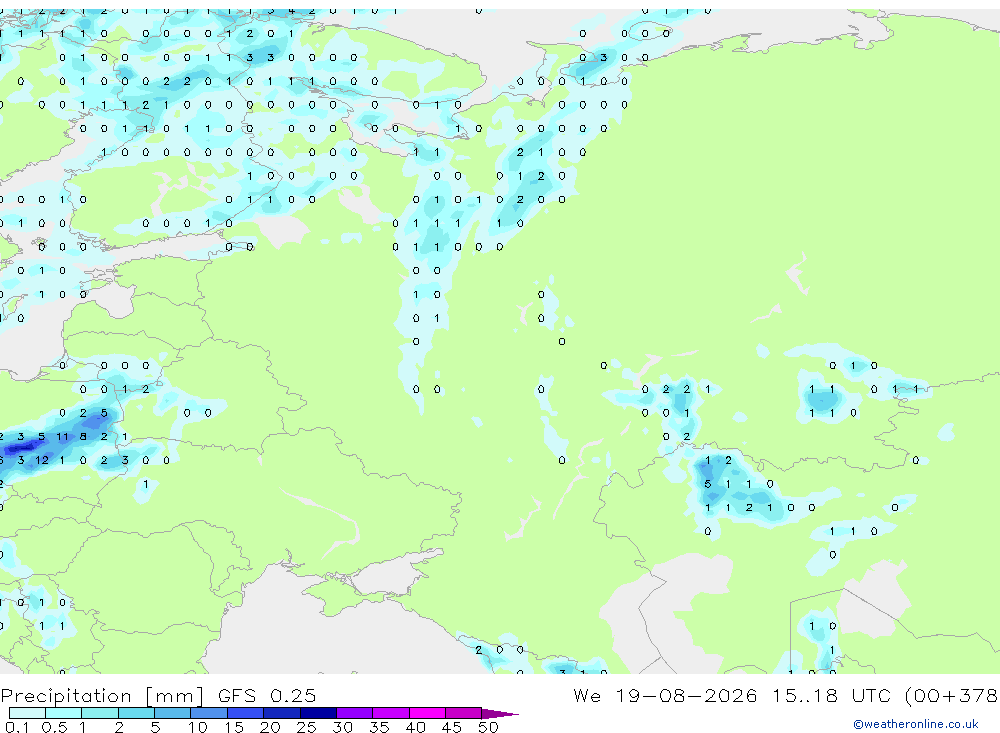Screen dimensions: 1000x733
Task: Select the 20–25 mm legend color swatch
Action: (x=281, y=713)
